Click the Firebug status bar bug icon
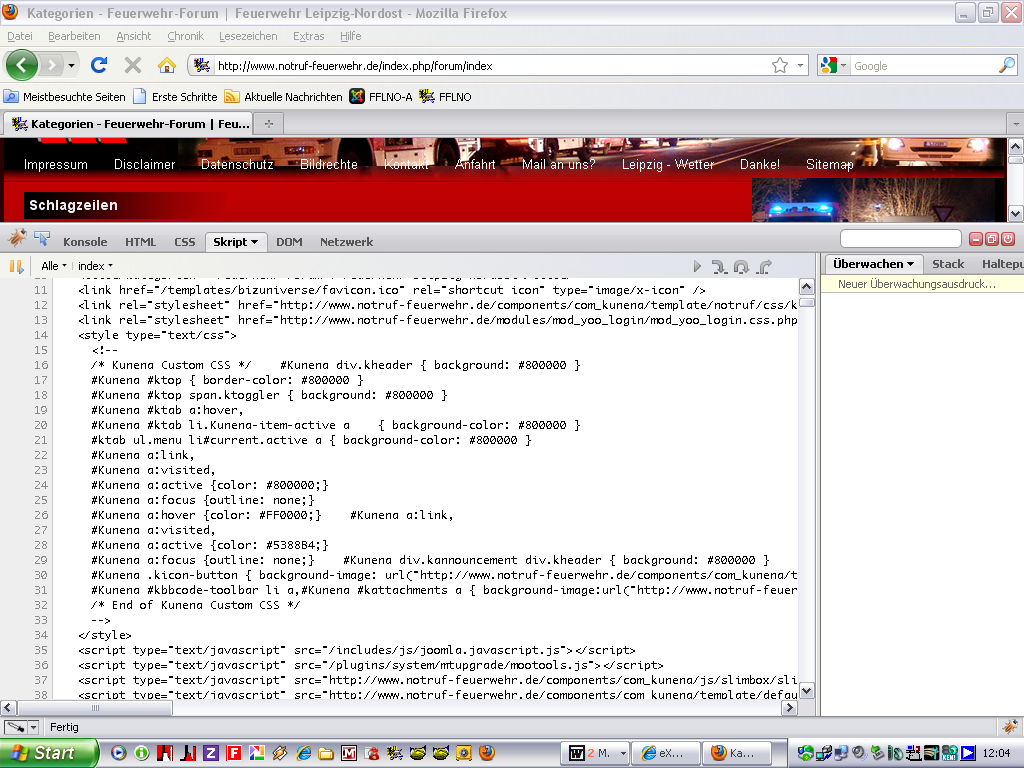The width and height of the screenshot is (1024, 768). click(1010, 726)
